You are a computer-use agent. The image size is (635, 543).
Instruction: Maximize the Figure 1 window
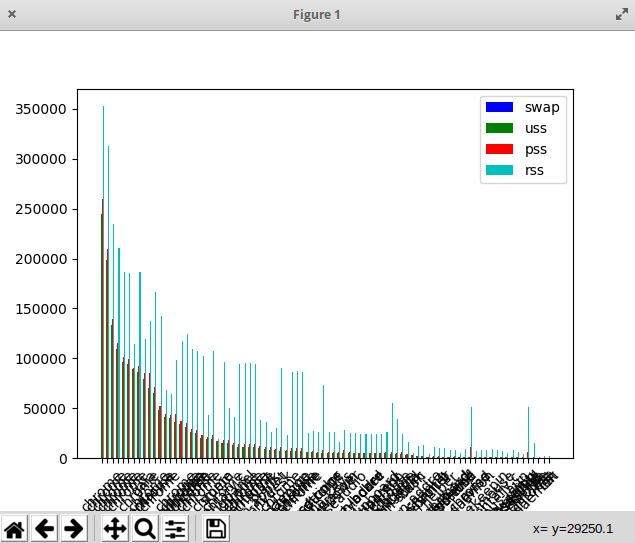click(x=622, y=15)
